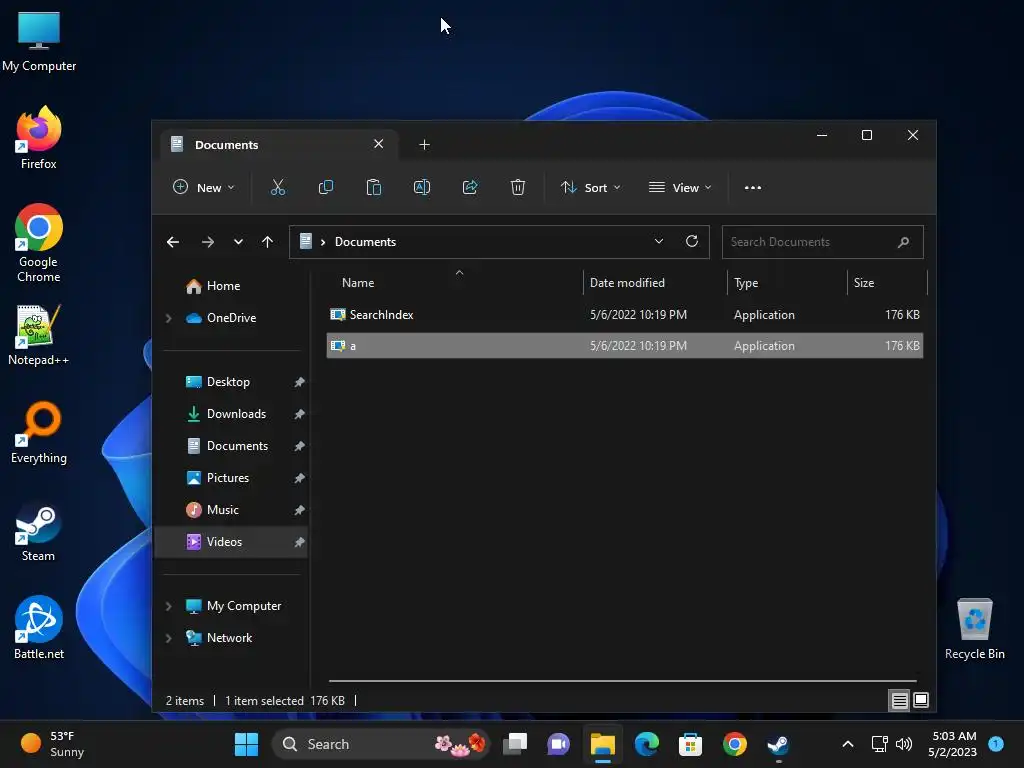Select the Documents tab

(x=279, y=144)
